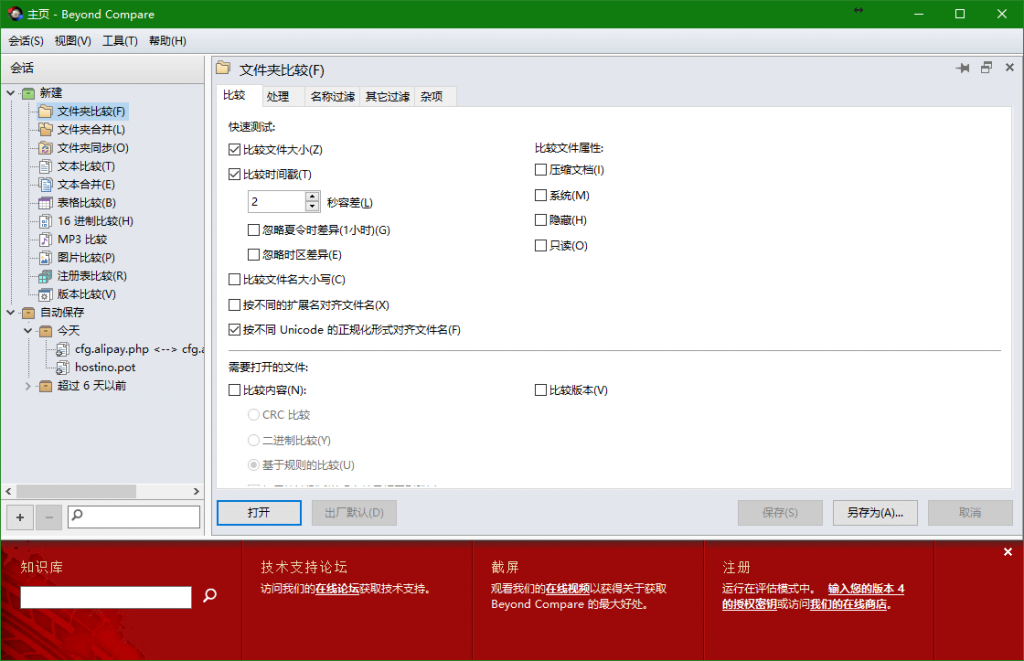The image size is (1024, 661).
Task: Tick the 比较内容 checkbox
Action: pos(235,390)
